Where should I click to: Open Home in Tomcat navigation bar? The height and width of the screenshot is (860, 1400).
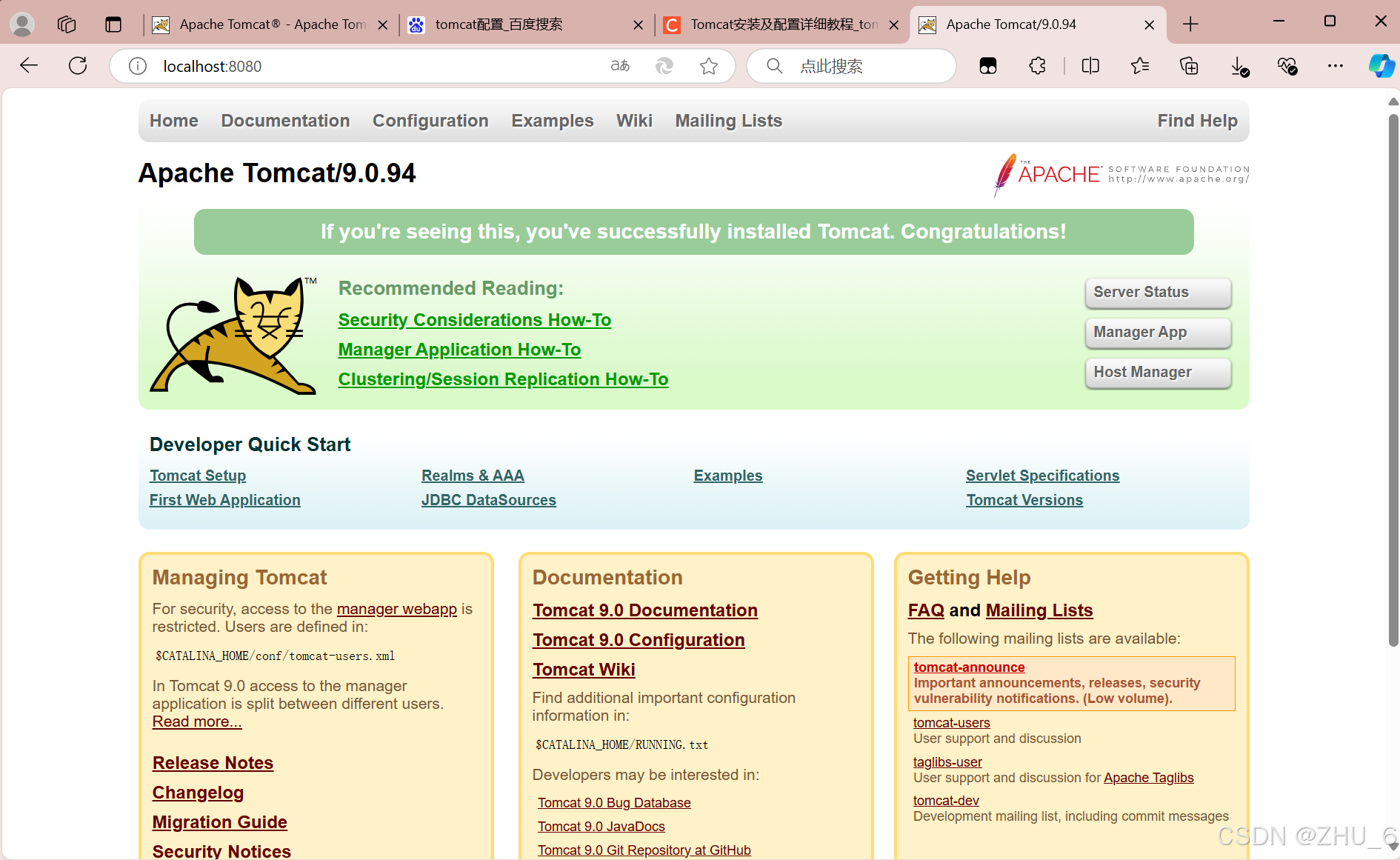(x=174, y=121)
